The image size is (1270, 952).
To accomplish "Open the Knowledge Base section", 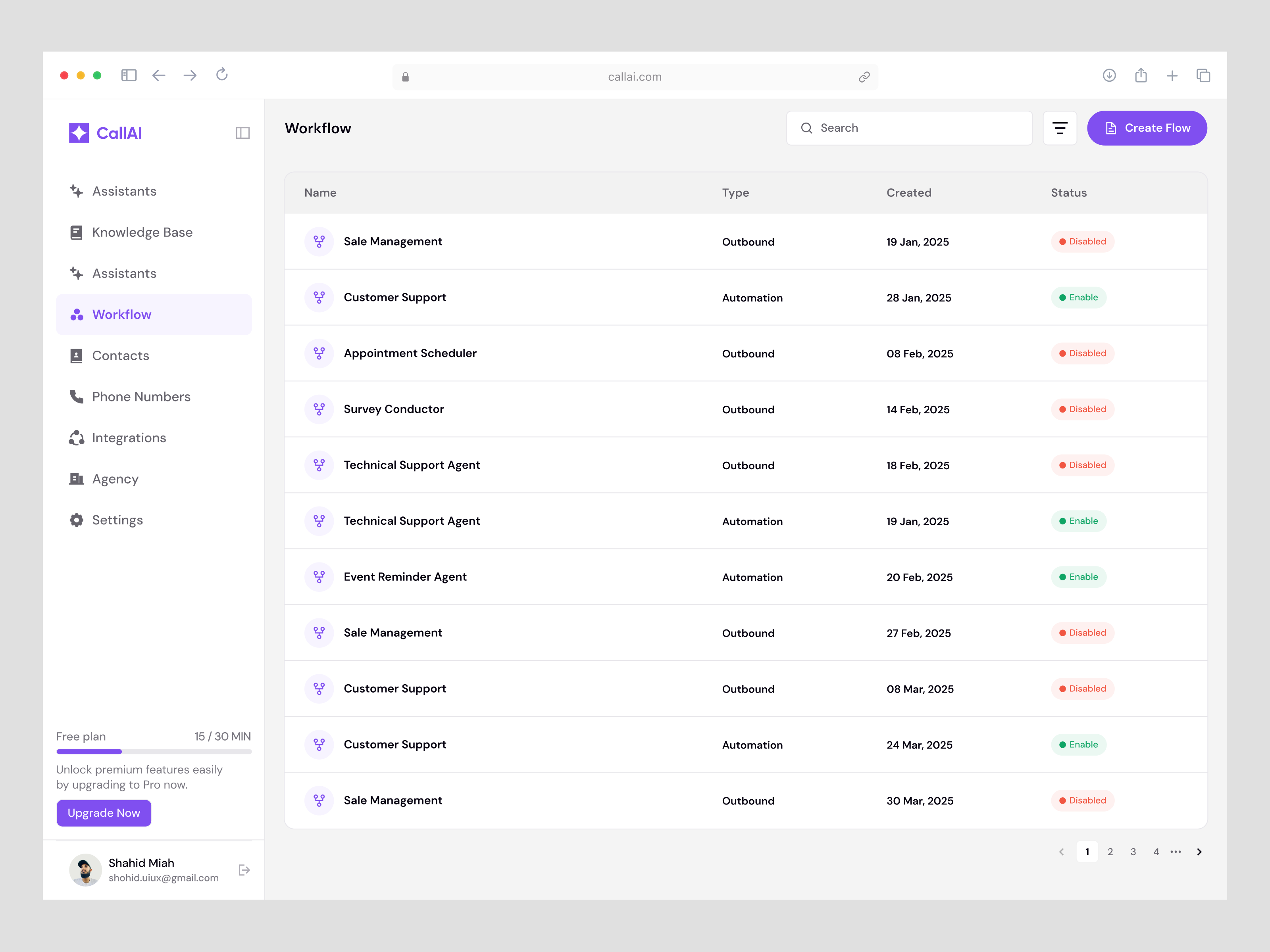I will click(x=142, y=232).
